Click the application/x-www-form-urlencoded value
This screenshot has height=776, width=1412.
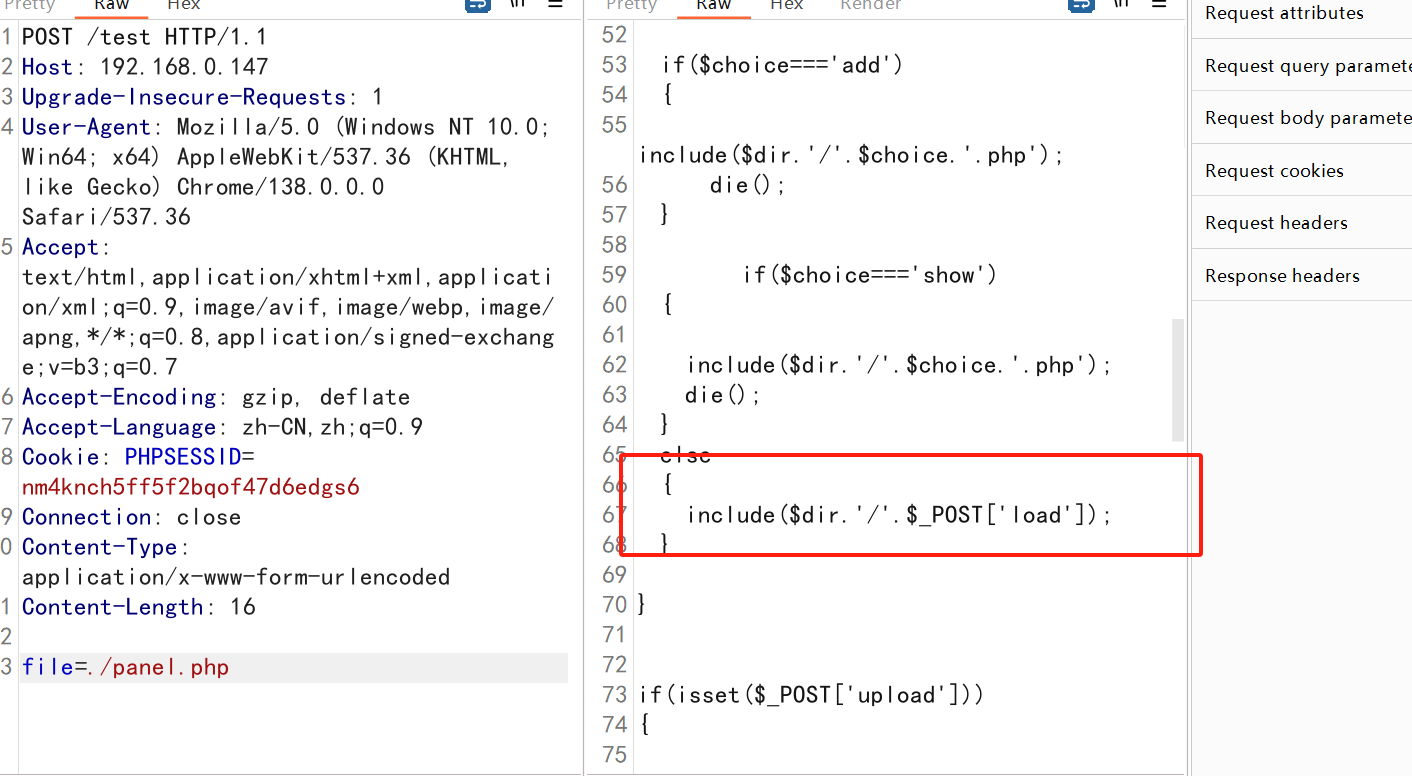point(236,577)
